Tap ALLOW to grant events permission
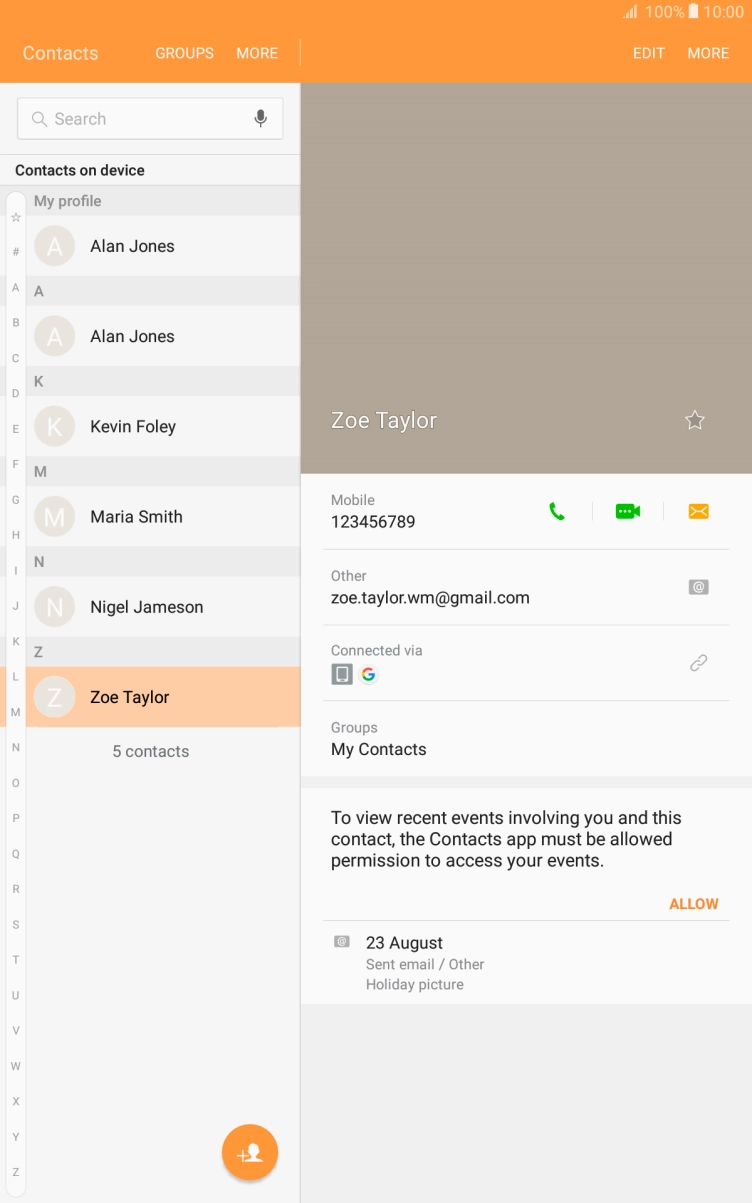Screen dimensions: 752x1203 (x=693, y=904)
